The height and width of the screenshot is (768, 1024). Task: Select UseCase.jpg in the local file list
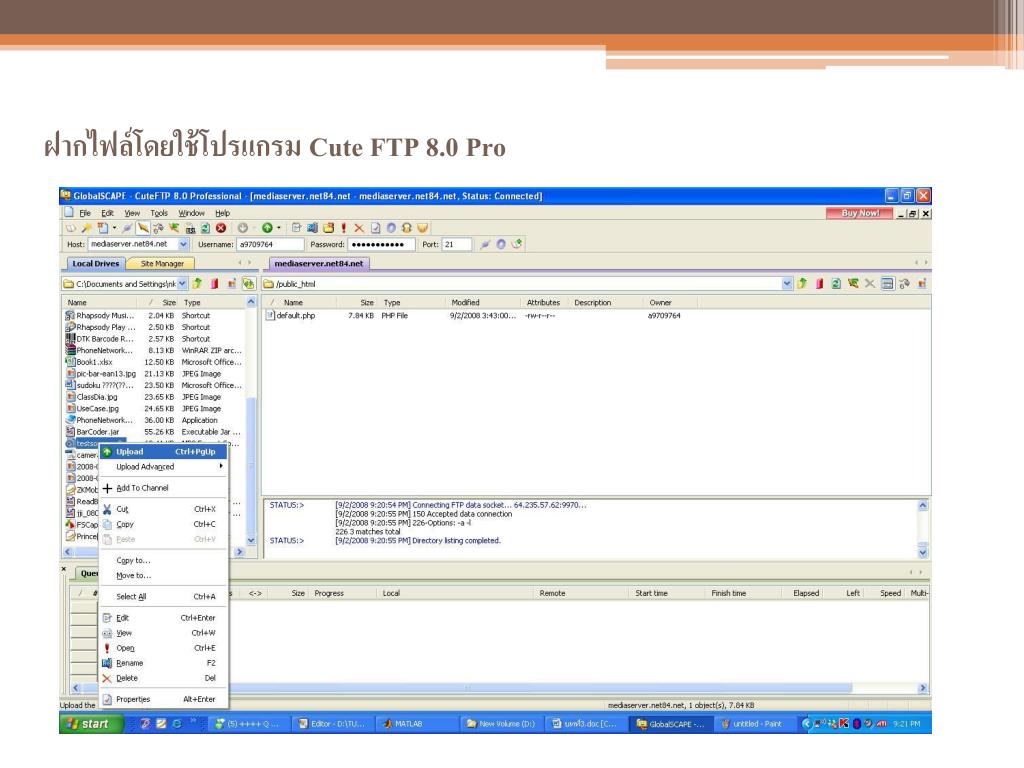[97, 408]
